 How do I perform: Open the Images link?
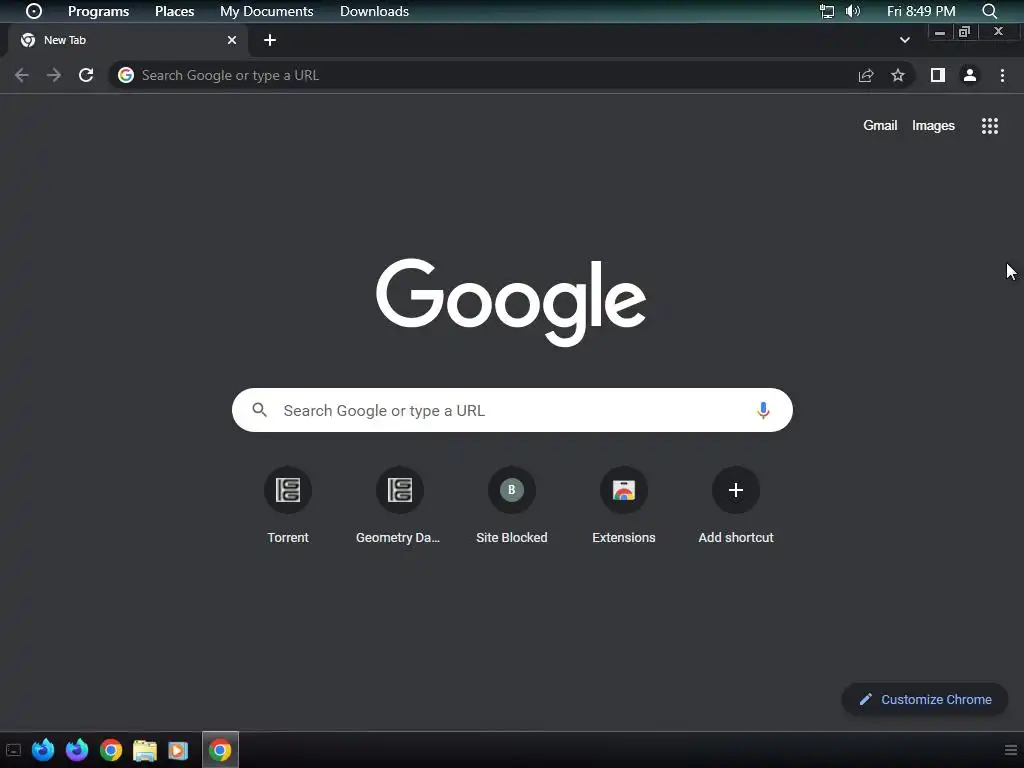tap(933, 125)
